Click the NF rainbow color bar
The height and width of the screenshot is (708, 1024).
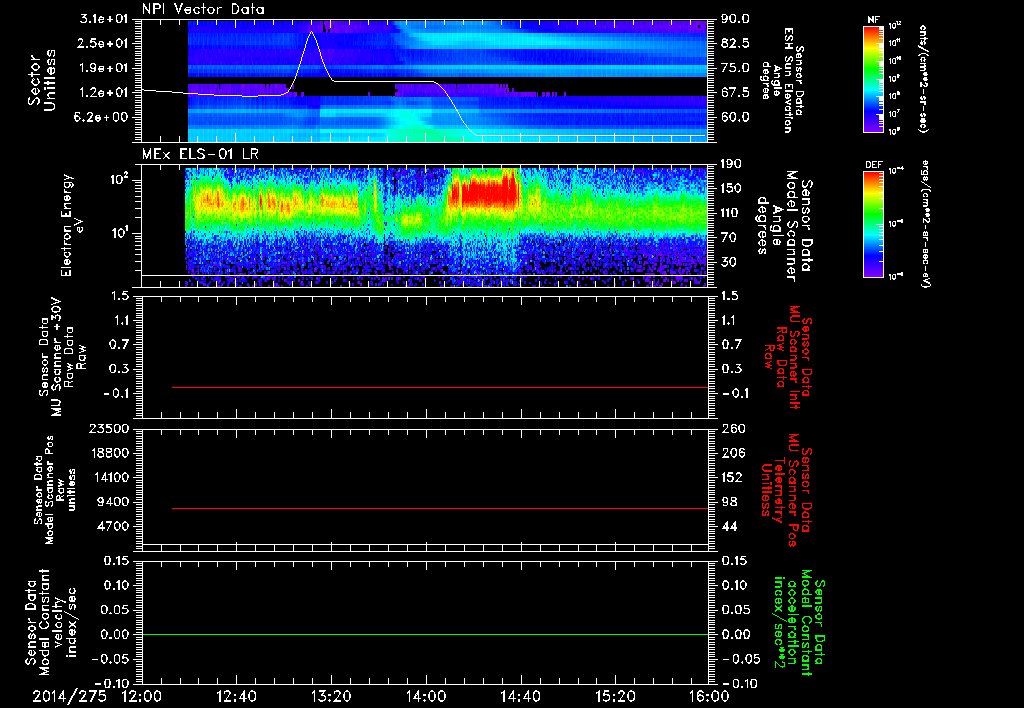873,78
